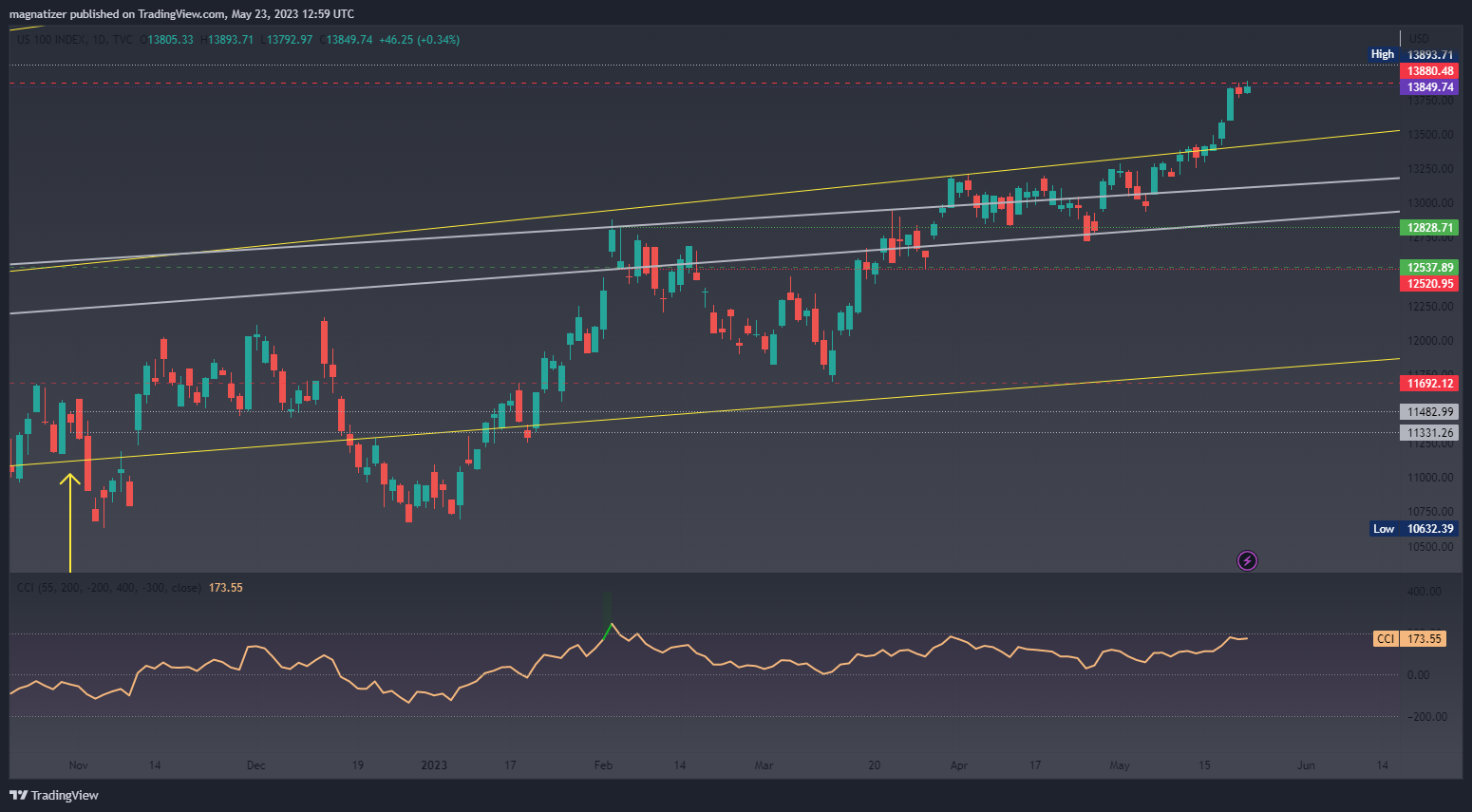The height and width of the screenshot is (812, 1472).
Task: Click the gray 11482.99 price label
Action: tap(1429, 412)
